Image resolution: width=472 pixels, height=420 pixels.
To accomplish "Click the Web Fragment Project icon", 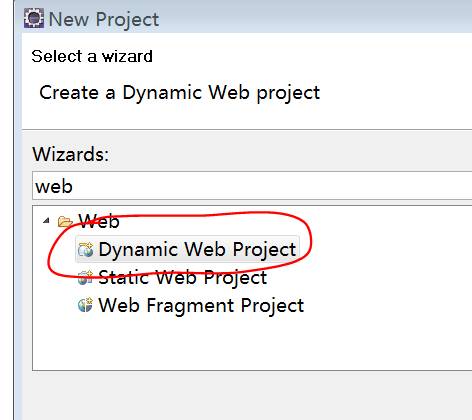I will coord(85,305).
